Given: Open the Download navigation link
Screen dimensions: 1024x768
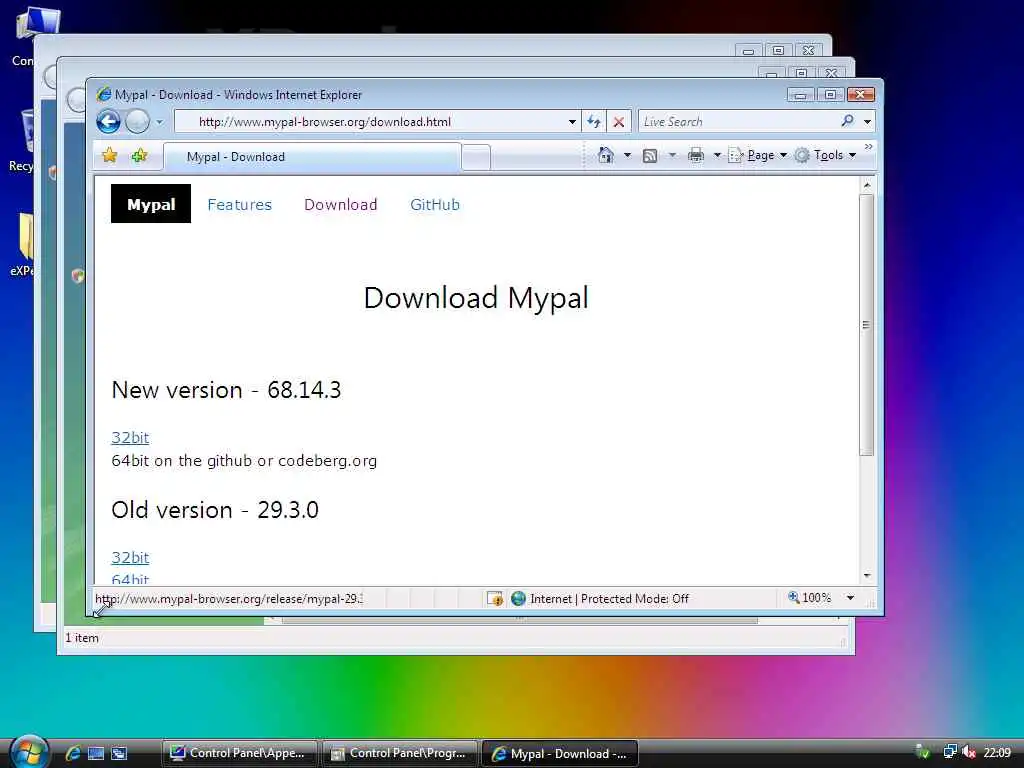Looking at the screenshot, I should pos(341,204).
